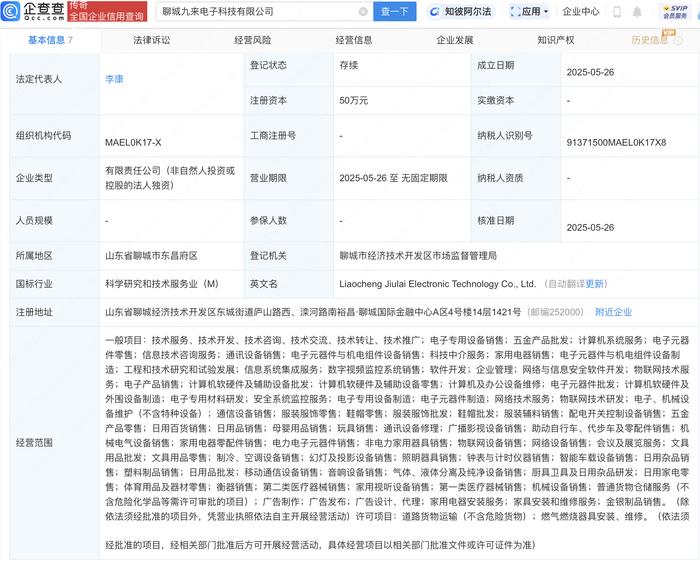Click the 工商注册号 label
Viewport: 700px width, 561px height.
(273, 135)
